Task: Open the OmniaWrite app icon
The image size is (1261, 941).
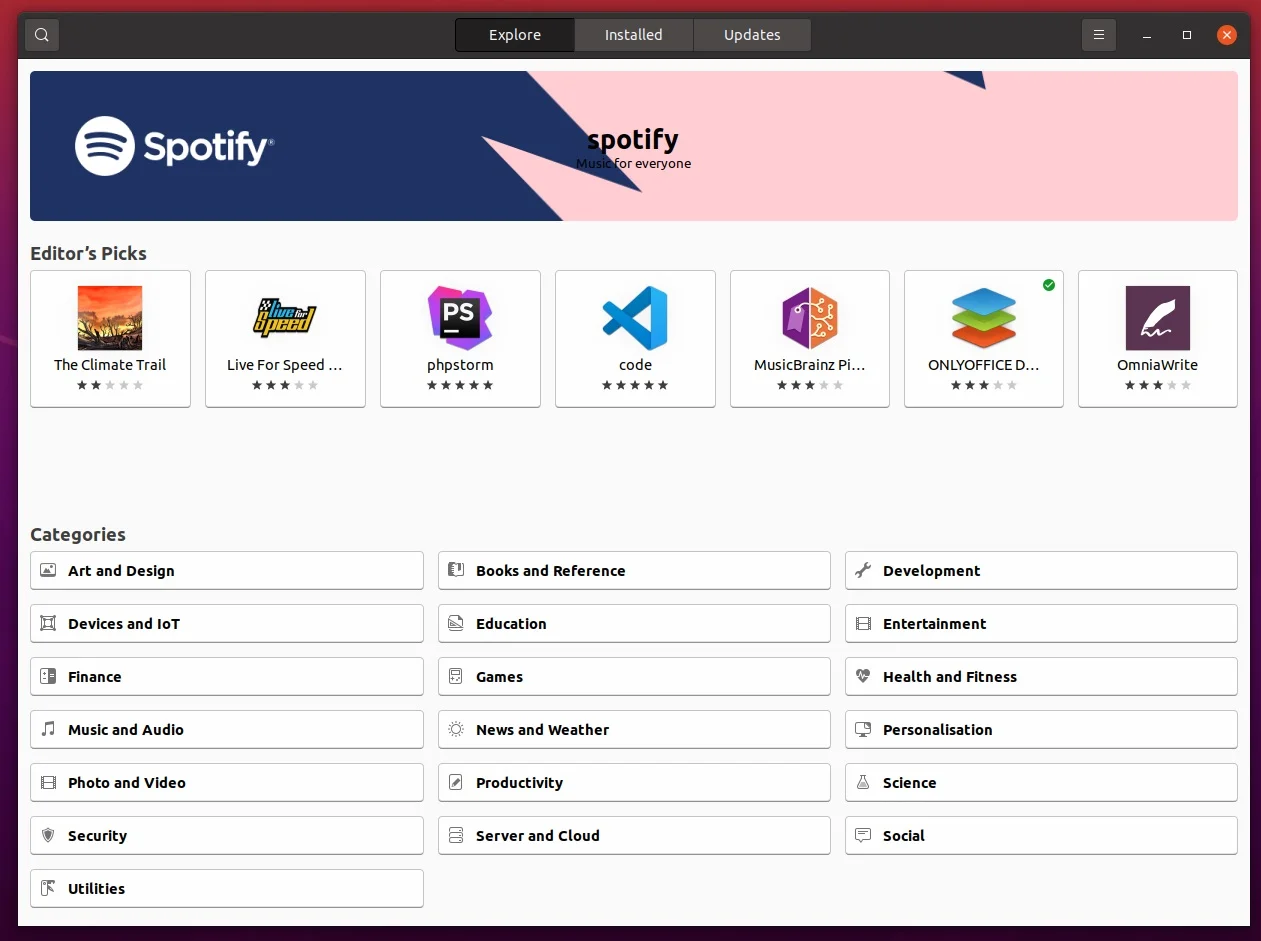Action: 1158,318
